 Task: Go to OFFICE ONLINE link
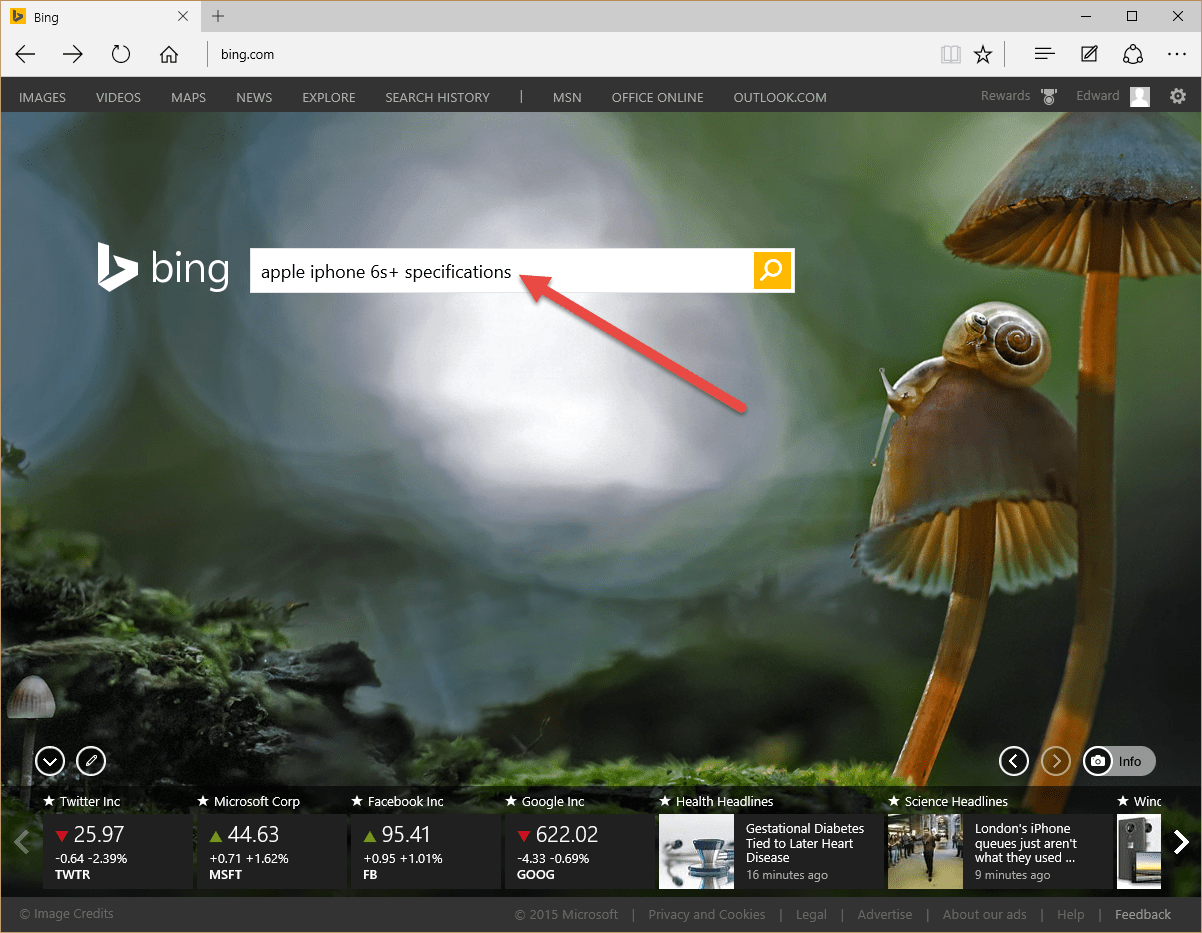pyautogui.click(x=657, y=97)
